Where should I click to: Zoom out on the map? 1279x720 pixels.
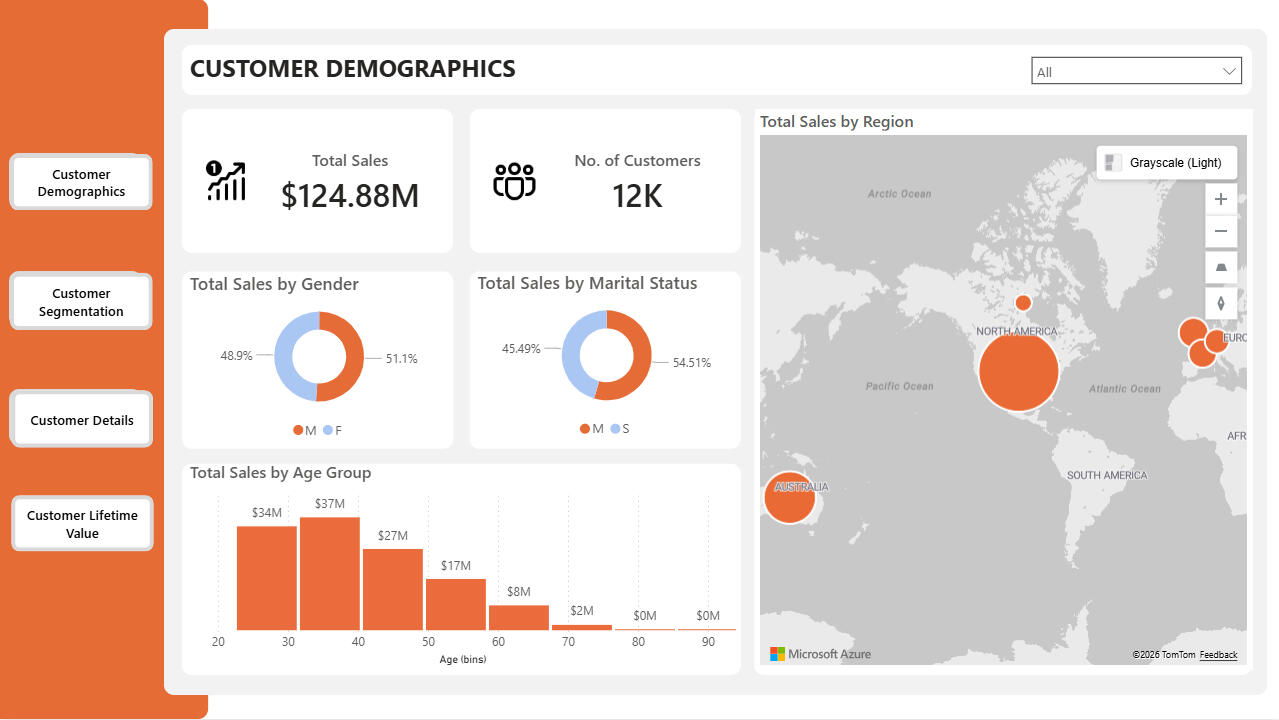[x=1220, y=232]
